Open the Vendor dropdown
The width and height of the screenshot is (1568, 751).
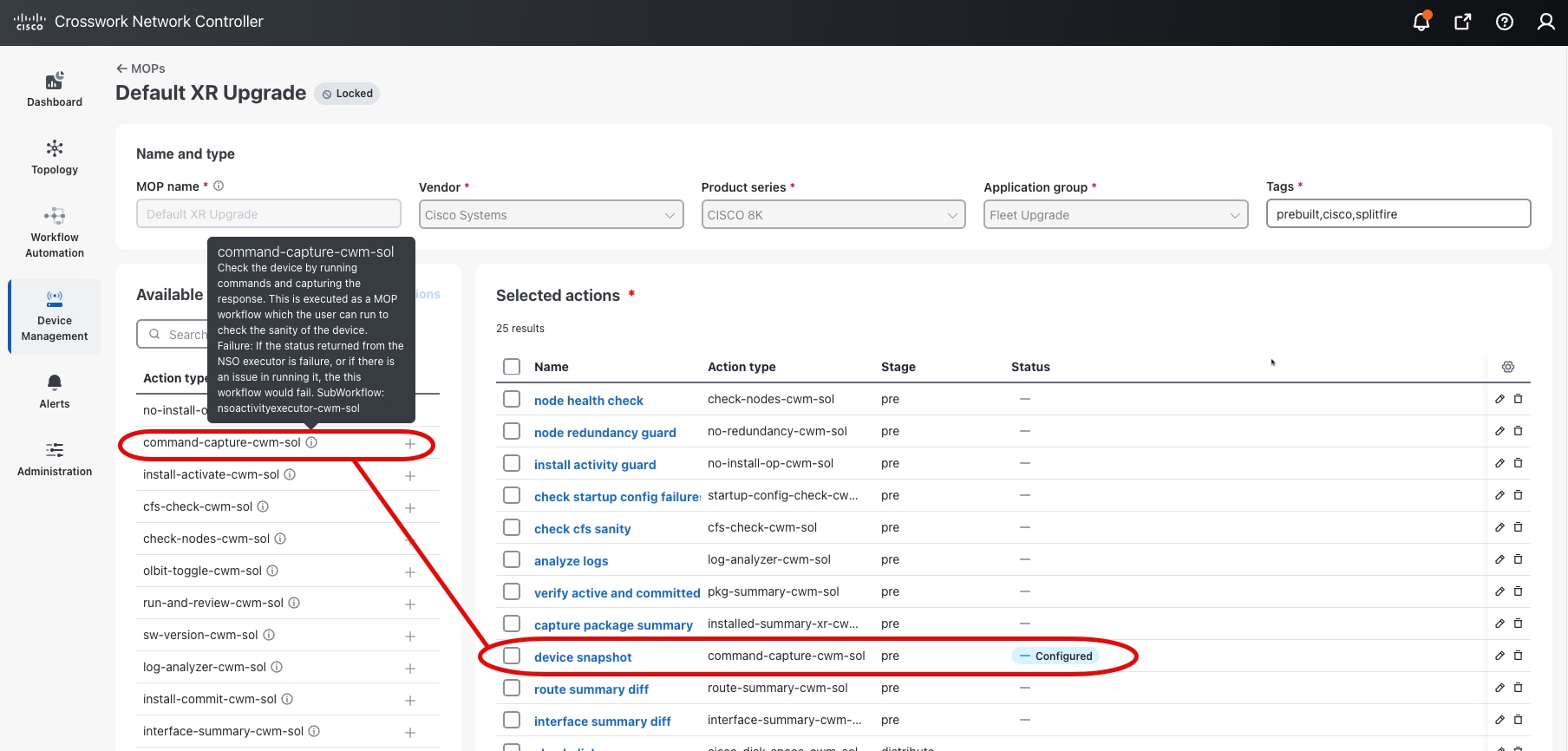(551, 215)
